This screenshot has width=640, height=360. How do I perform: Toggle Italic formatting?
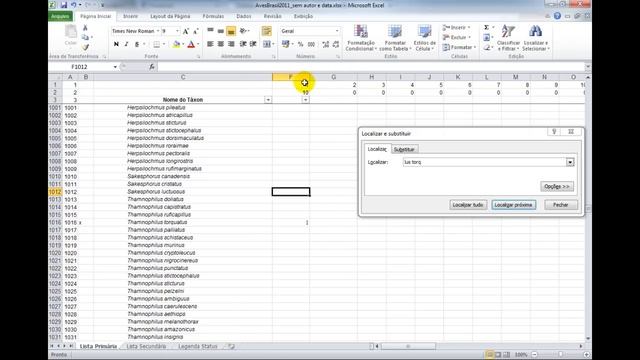[x=127, y=44]
